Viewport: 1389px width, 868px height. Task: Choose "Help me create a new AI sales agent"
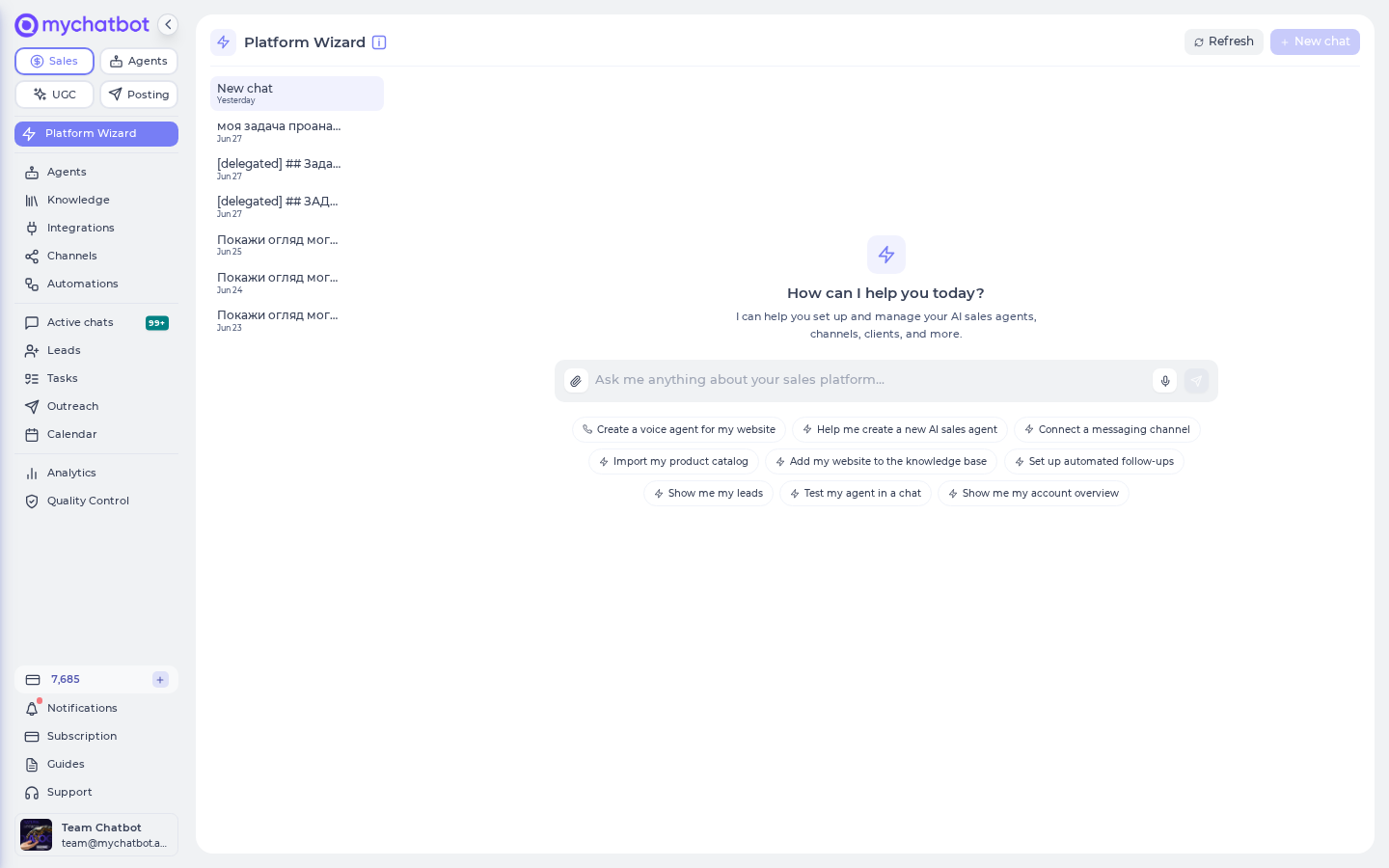click(900, 430)
